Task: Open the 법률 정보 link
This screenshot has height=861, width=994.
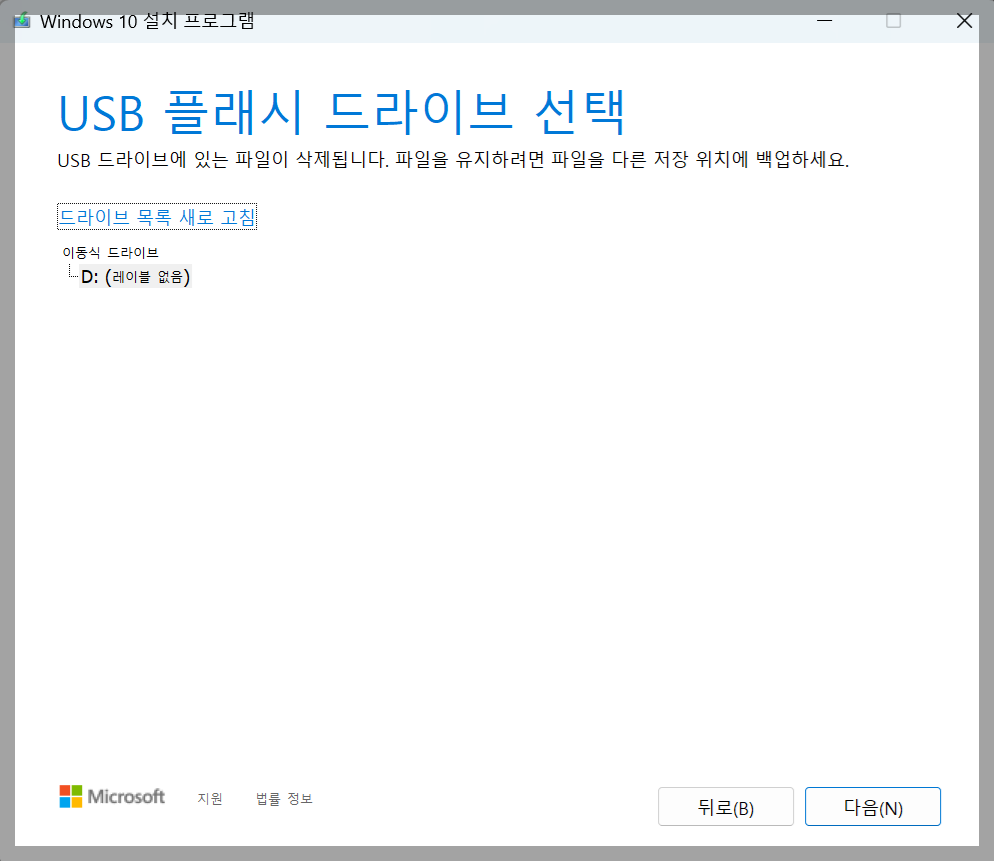Action: pyautogui.click(x=284, y=798)
